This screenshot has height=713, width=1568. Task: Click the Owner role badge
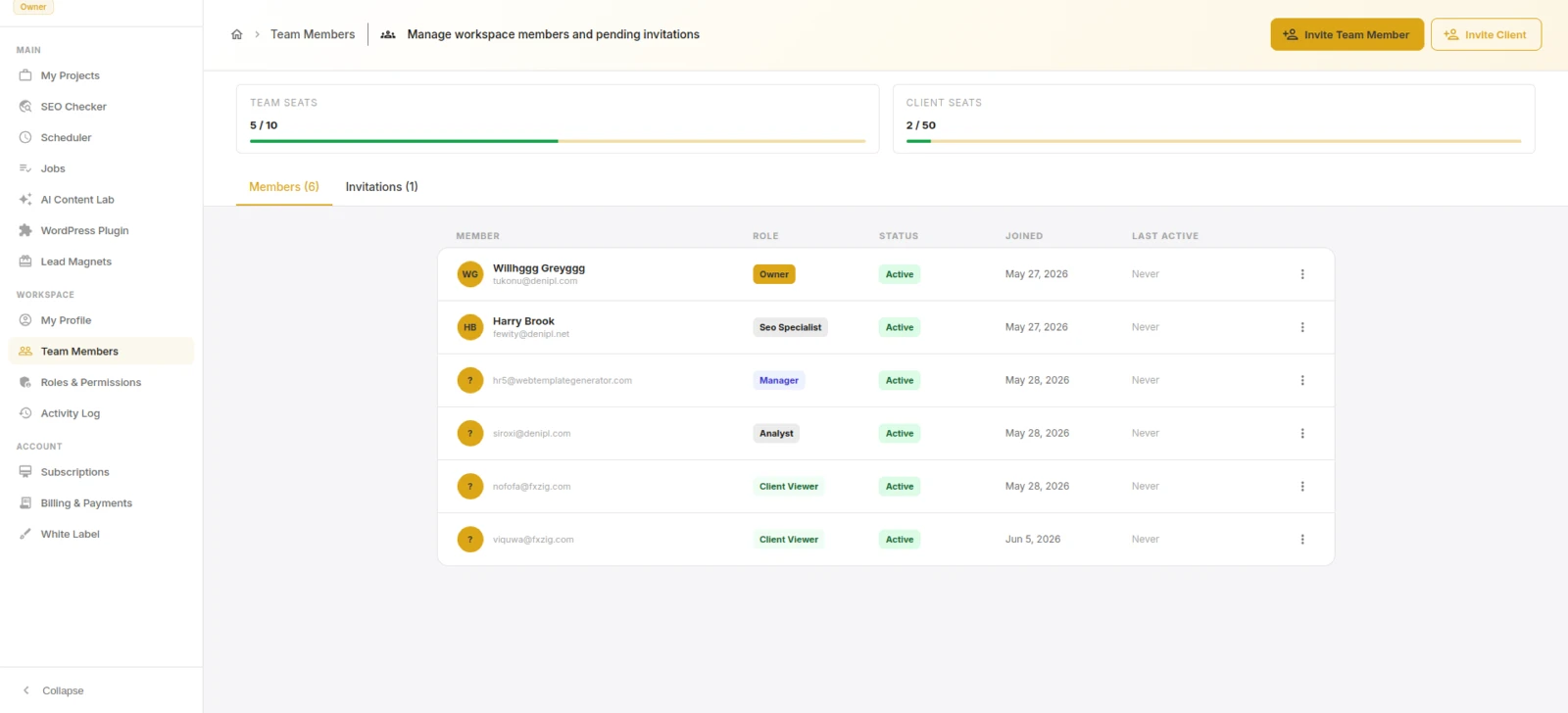pos(774,274)
